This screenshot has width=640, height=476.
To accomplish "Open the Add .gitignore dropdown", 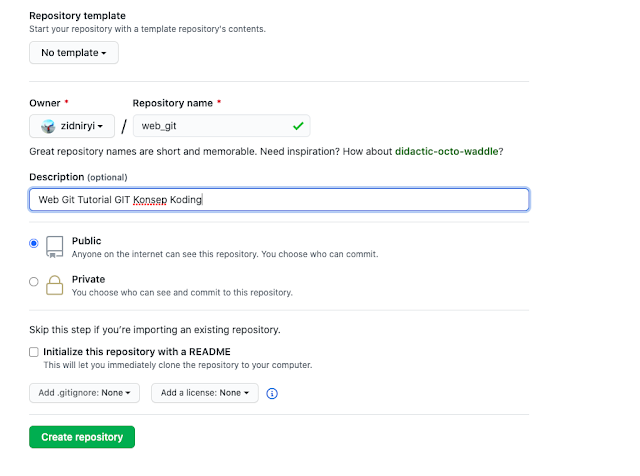I will click(x=84, y=393).
